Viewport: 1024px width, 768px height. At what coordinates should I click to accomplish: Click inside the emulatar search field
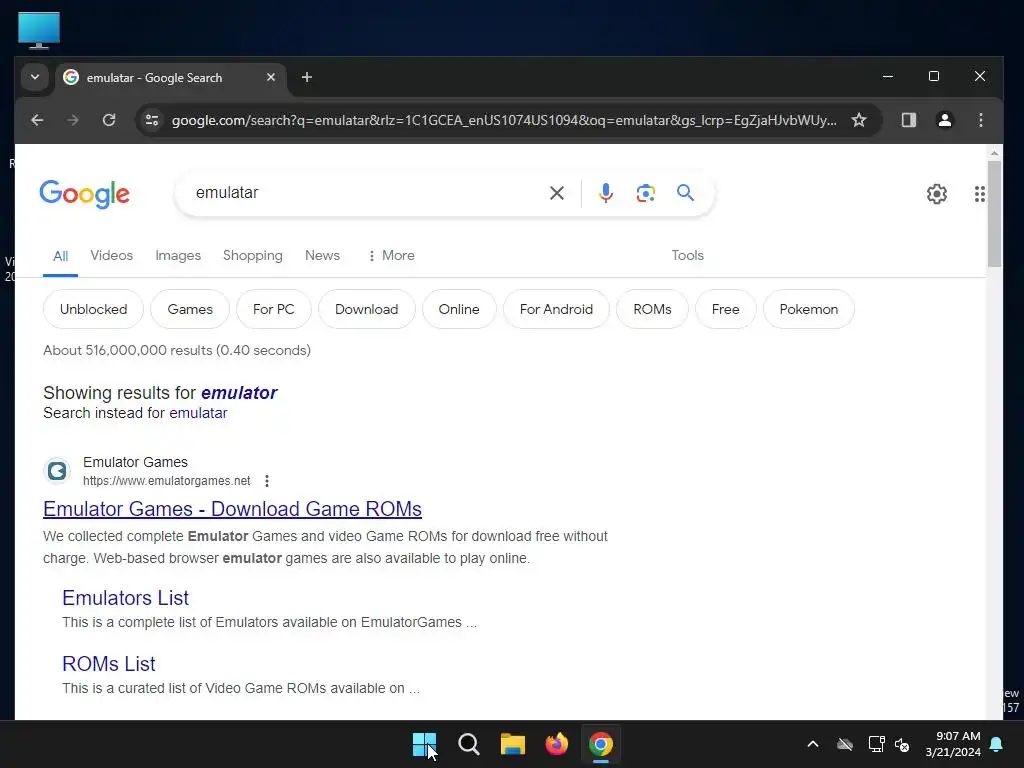[366, 193]
